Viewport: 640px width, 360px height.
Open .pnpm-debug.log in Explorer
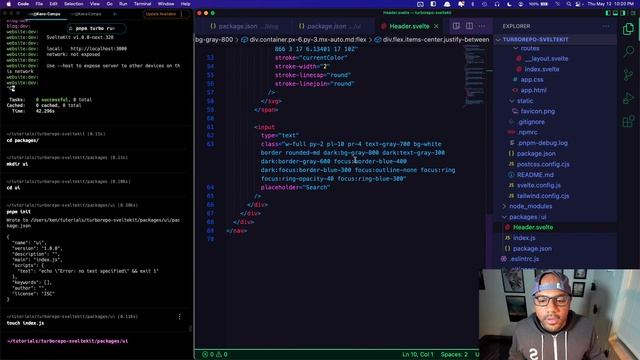pyautogui.click(x=542, y=143)
